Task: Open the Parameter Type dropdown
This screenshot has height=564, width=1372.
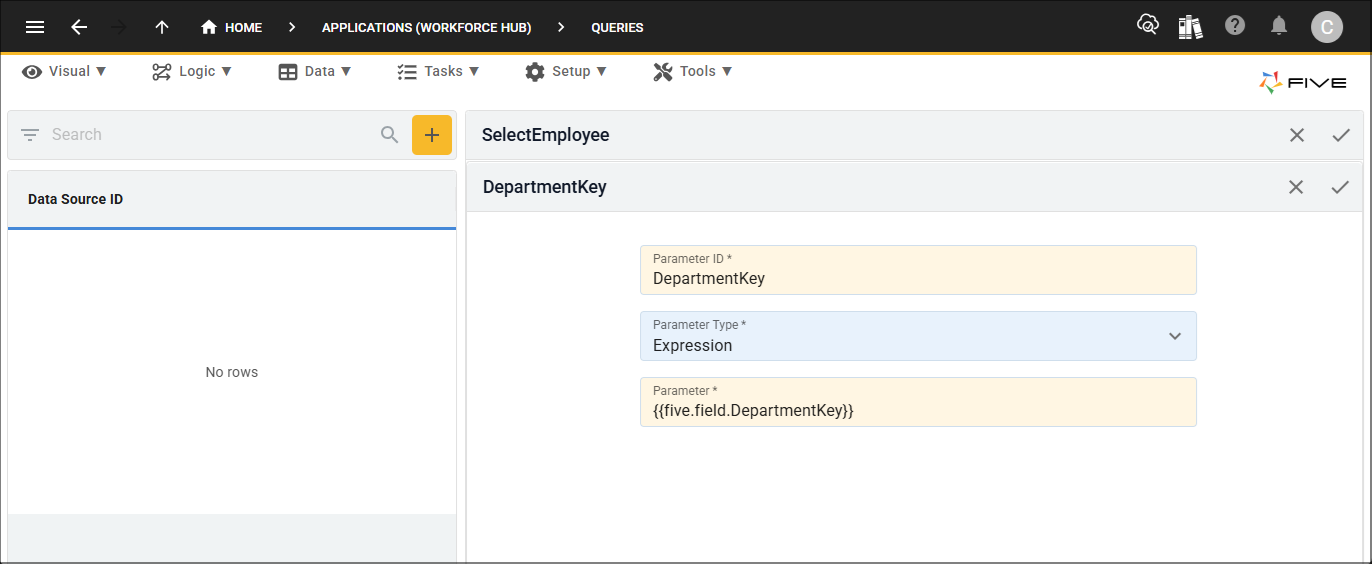Action: tap(918, 336)
